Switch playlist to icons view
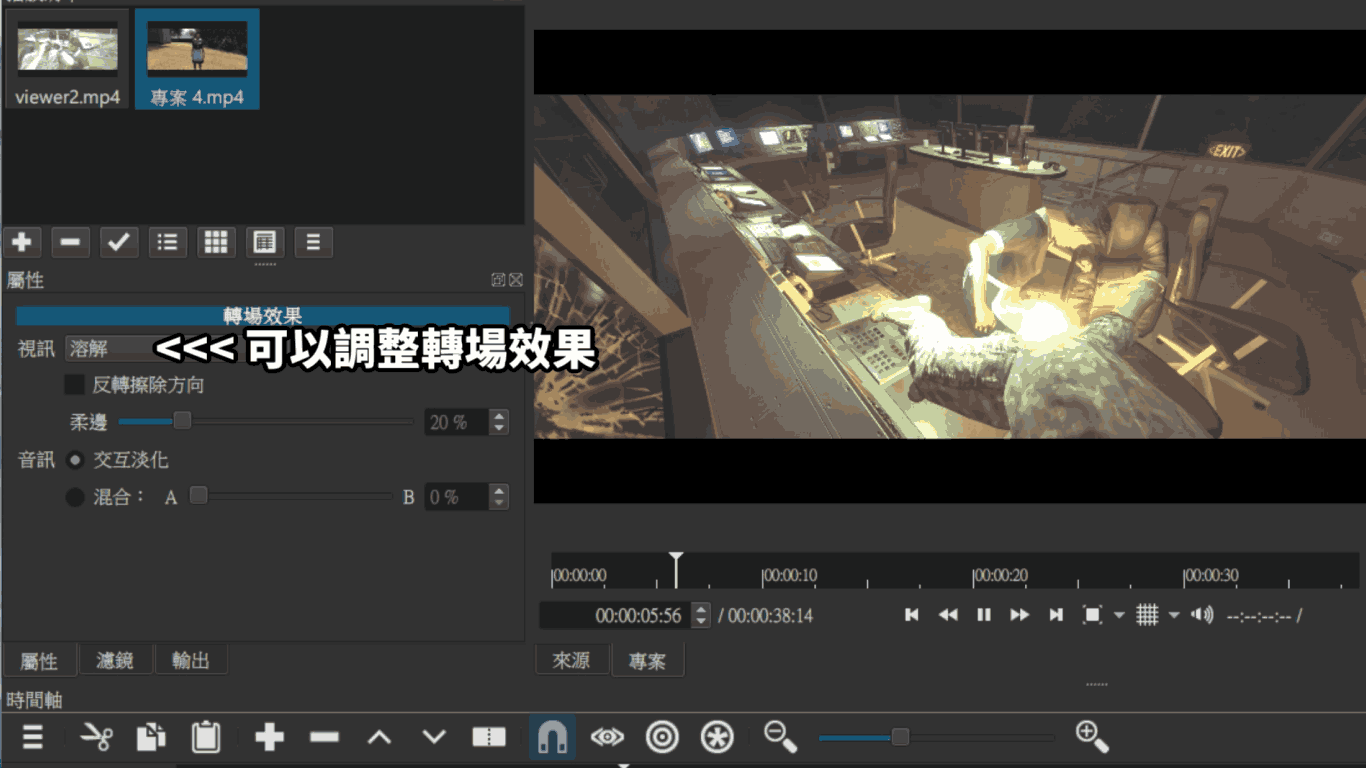Viewport: 1366px width, 768px height. [x=265, y=242]
